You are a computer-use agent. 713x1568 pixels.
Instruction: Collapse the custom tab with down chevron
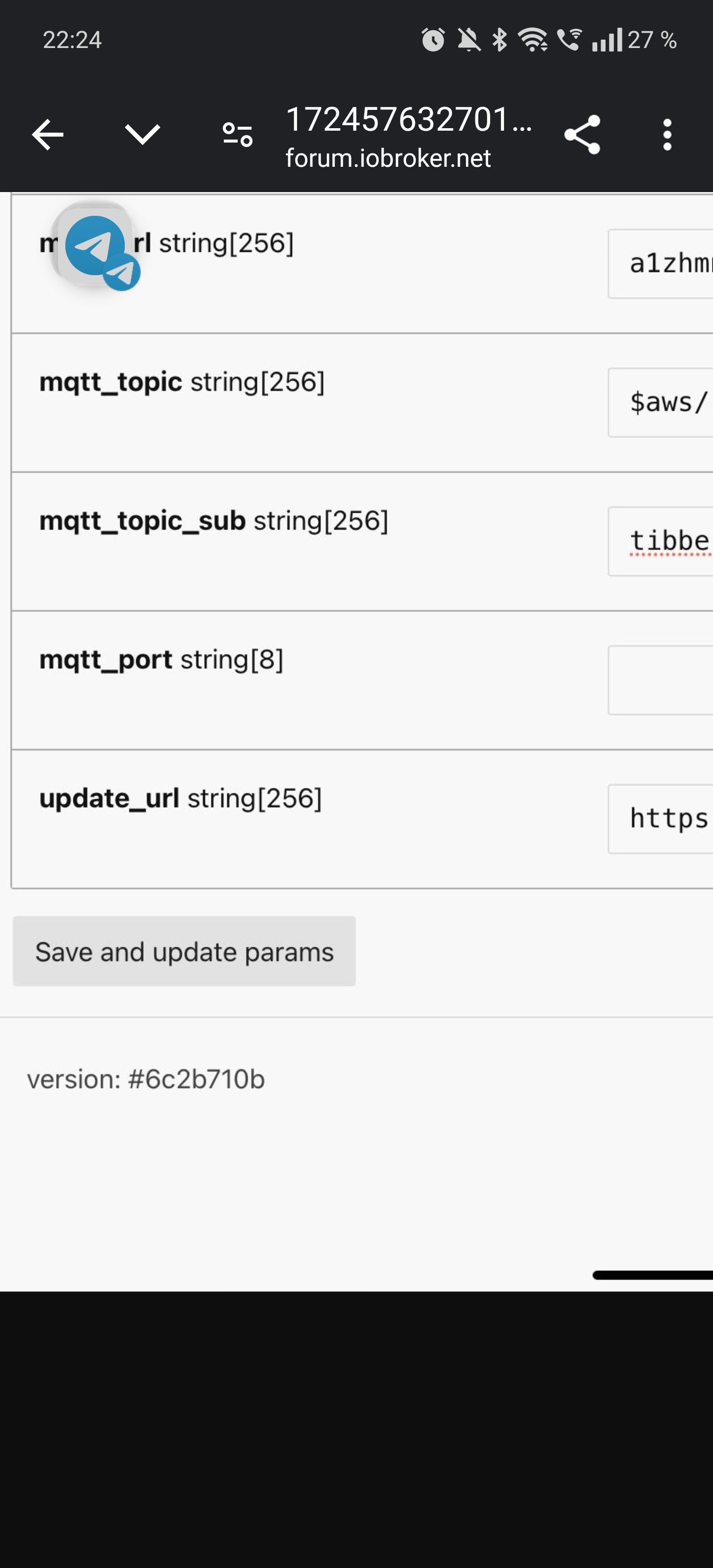tap(142, 135)
